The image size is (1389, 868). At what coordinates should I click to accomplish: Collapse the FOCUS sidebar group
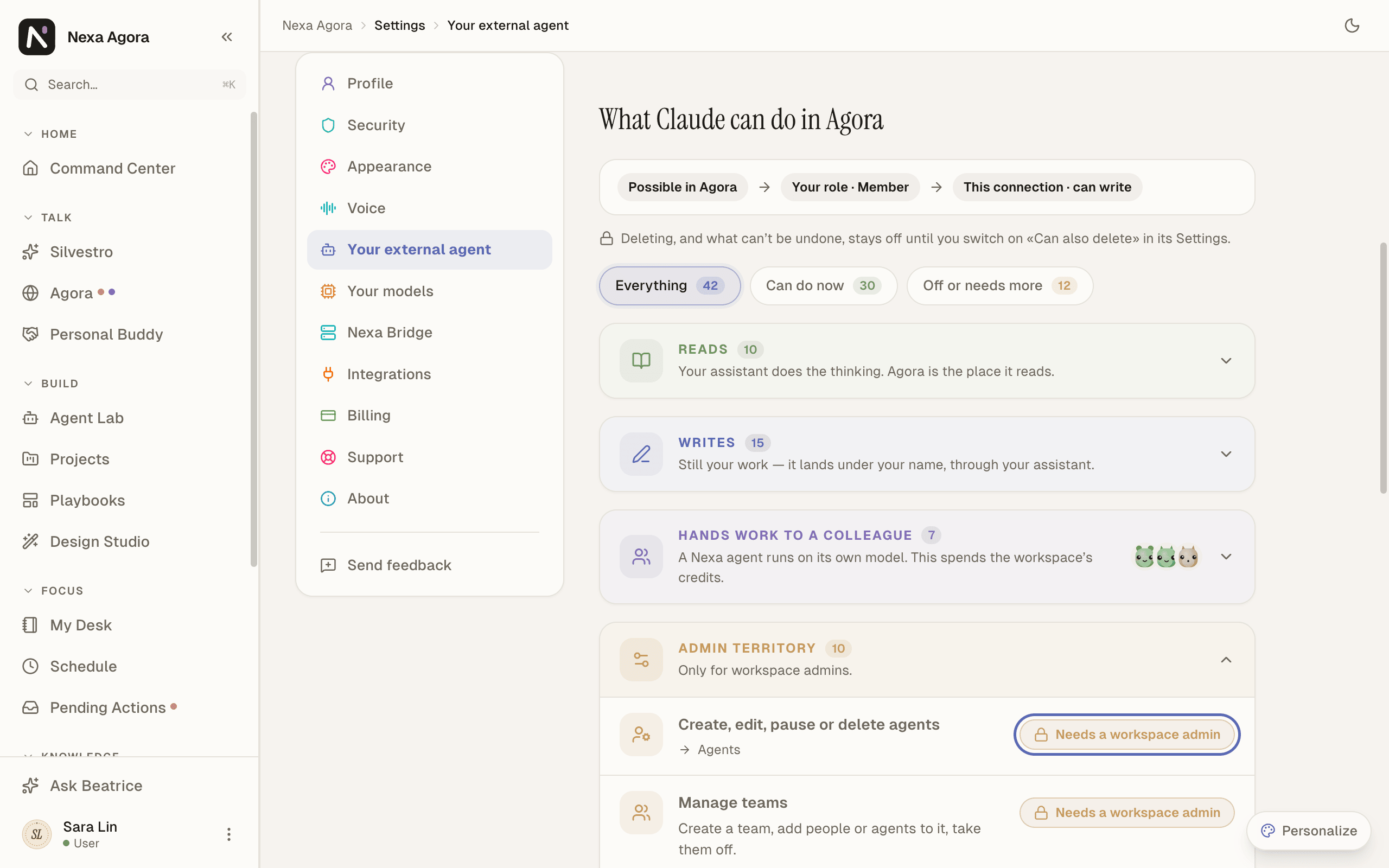53,591
